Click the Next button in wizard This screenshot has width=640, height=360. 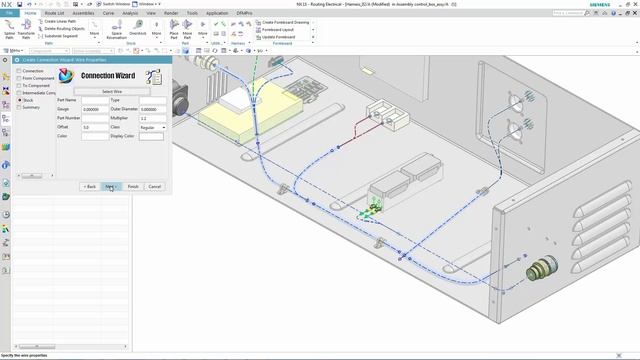click(111, 187)
